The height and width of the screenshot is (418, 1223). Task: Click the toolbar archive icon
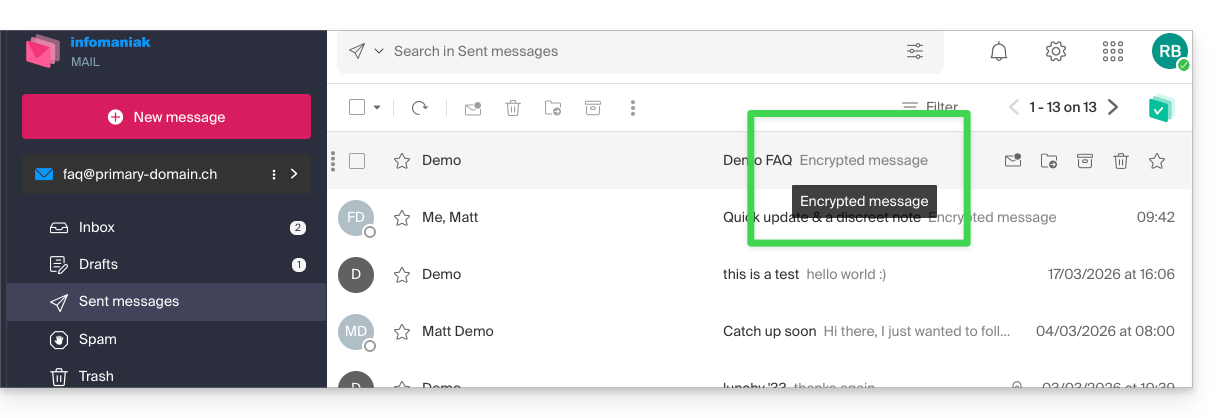(x=593, y=108)
